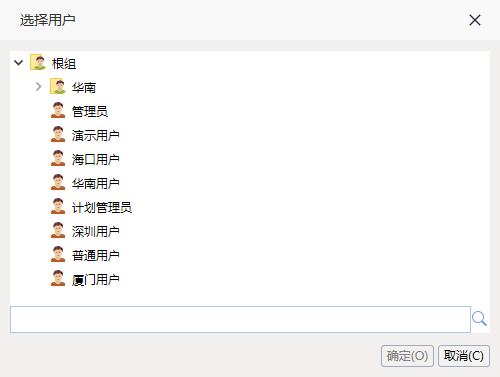The height and width of the screenshot is (377, 500).
Task: Click the 华南 group folder icon
Action: click(58, 86)
